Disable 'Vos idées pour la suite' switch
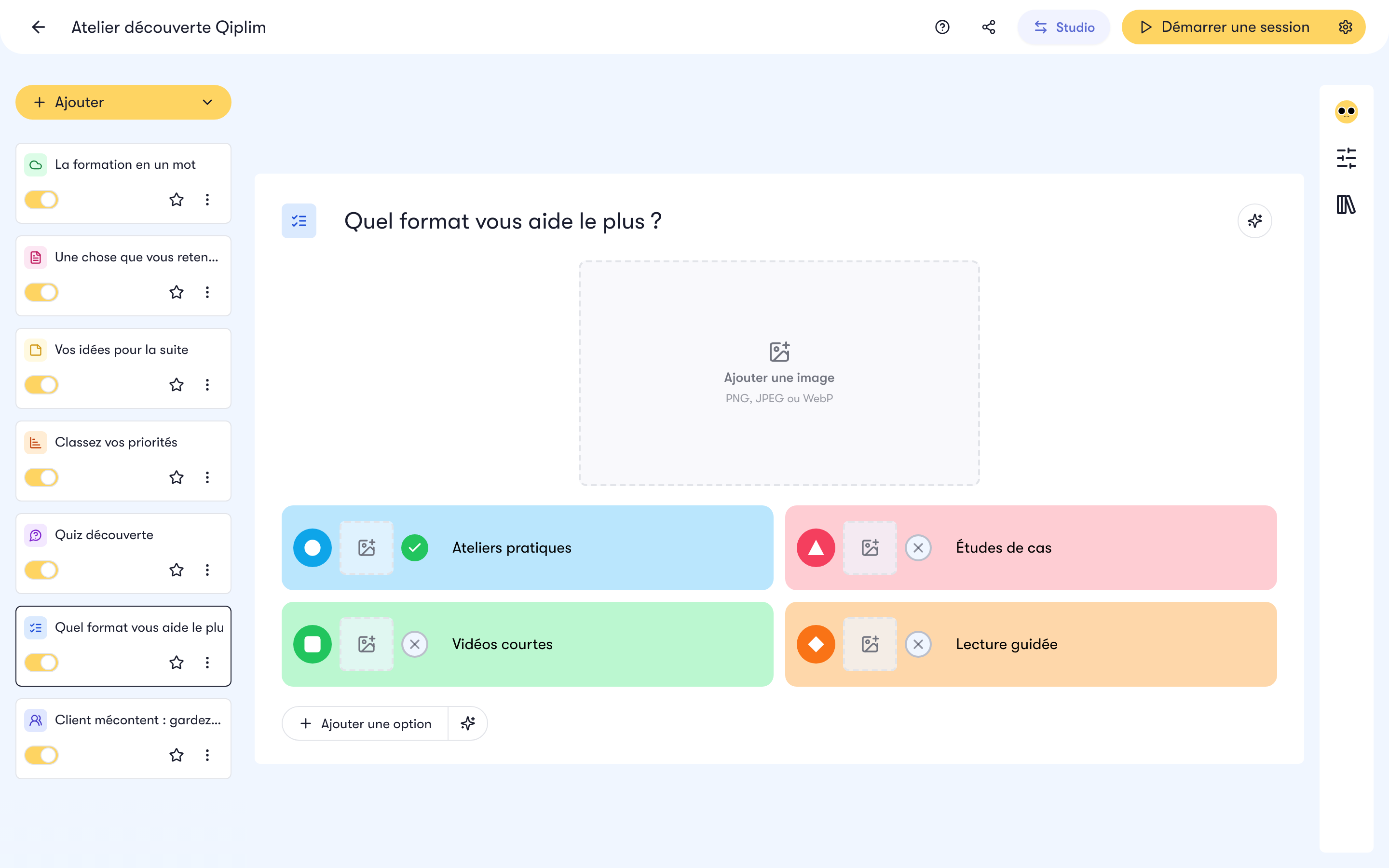This screenshot has width=1389, height=868. [41, 385]
